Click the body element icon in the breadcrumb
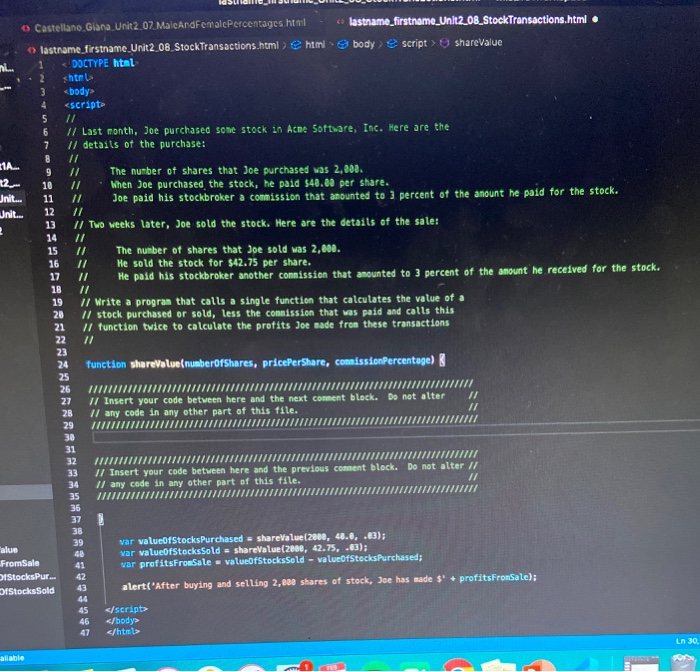The height and width of the screenshot is (672, 700). [342, 45]
